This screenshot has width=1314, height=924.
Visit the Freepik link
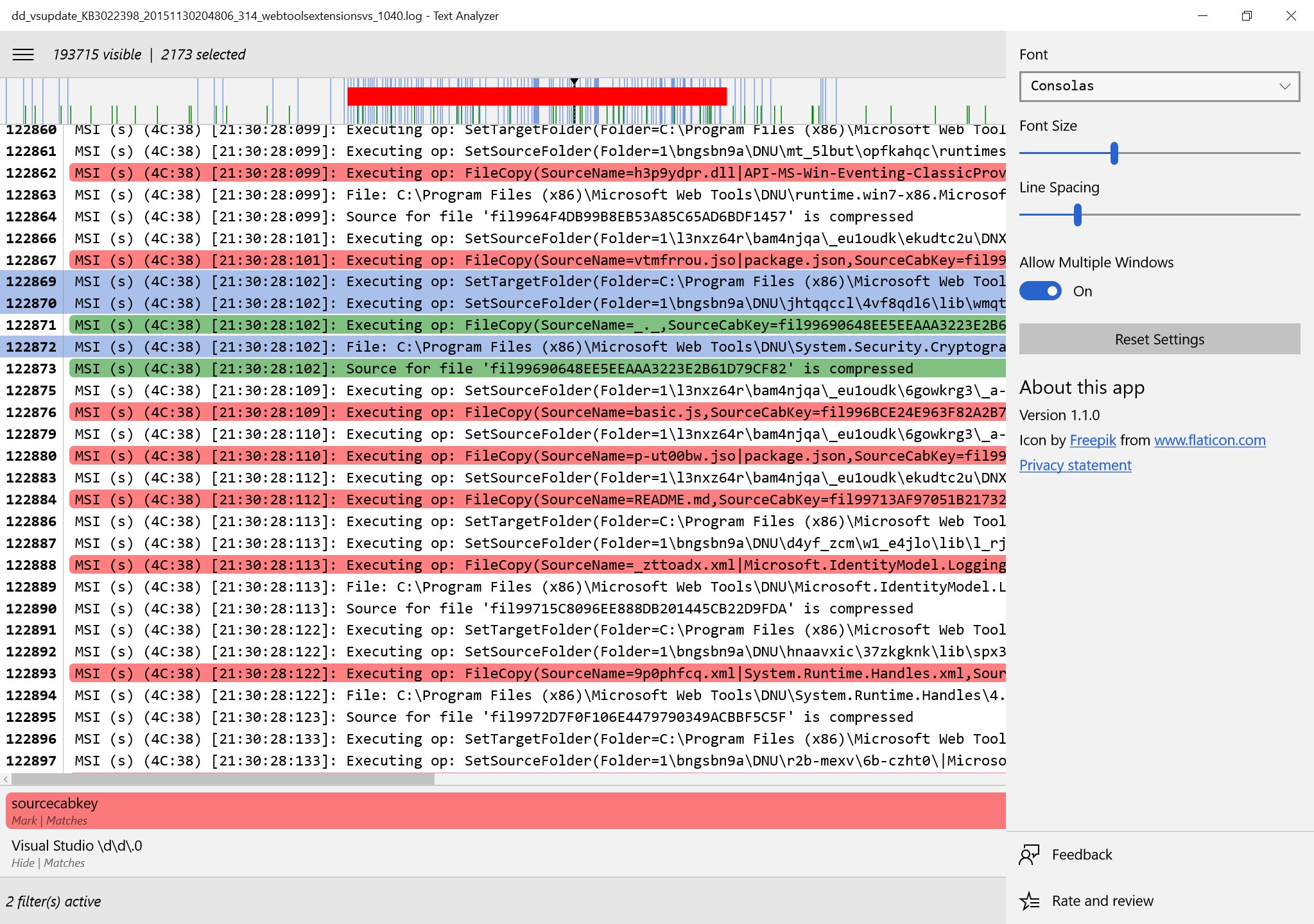(1092, 440)
